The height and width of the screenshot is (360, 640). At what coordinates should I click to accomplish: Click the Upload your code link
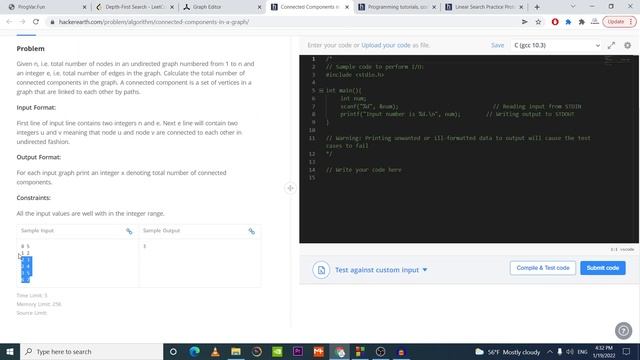pos(386,45)
